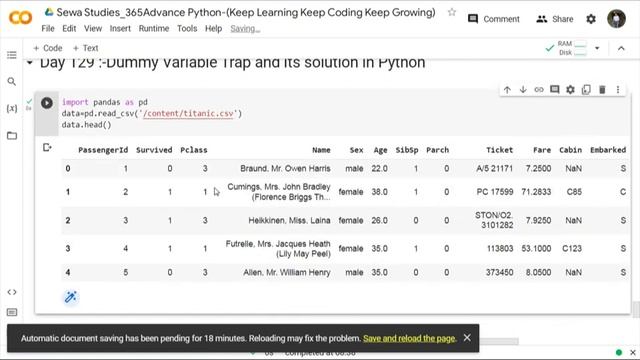Image resolution: width=640 pixels, height=360 pixels.
Task: Click the cabin value C123
Action: coord(572,249)
